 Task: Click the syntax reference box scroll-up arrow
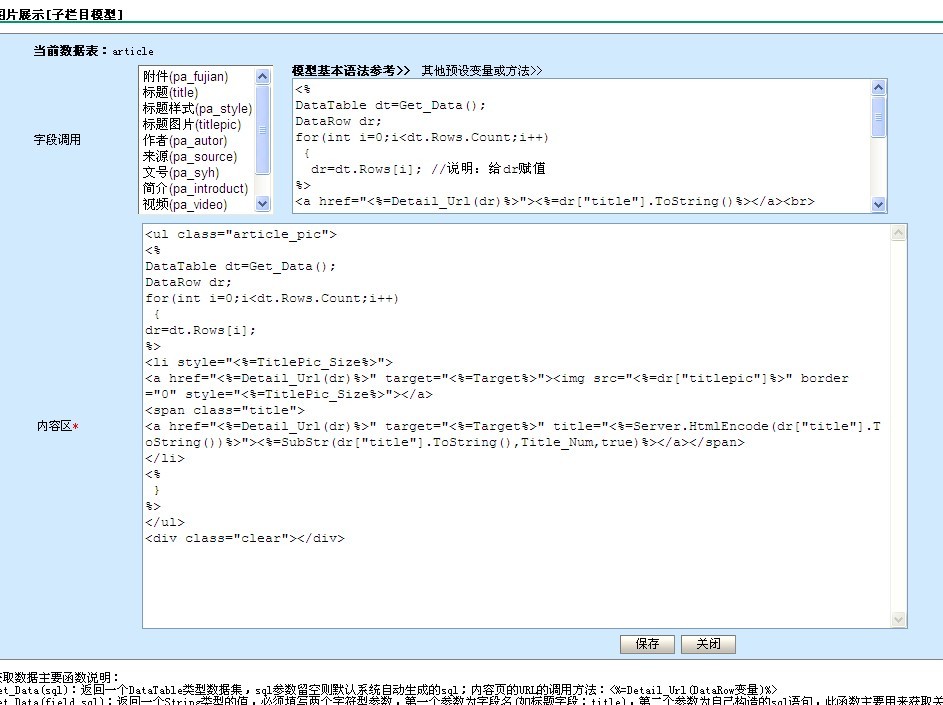pos(879,88)
